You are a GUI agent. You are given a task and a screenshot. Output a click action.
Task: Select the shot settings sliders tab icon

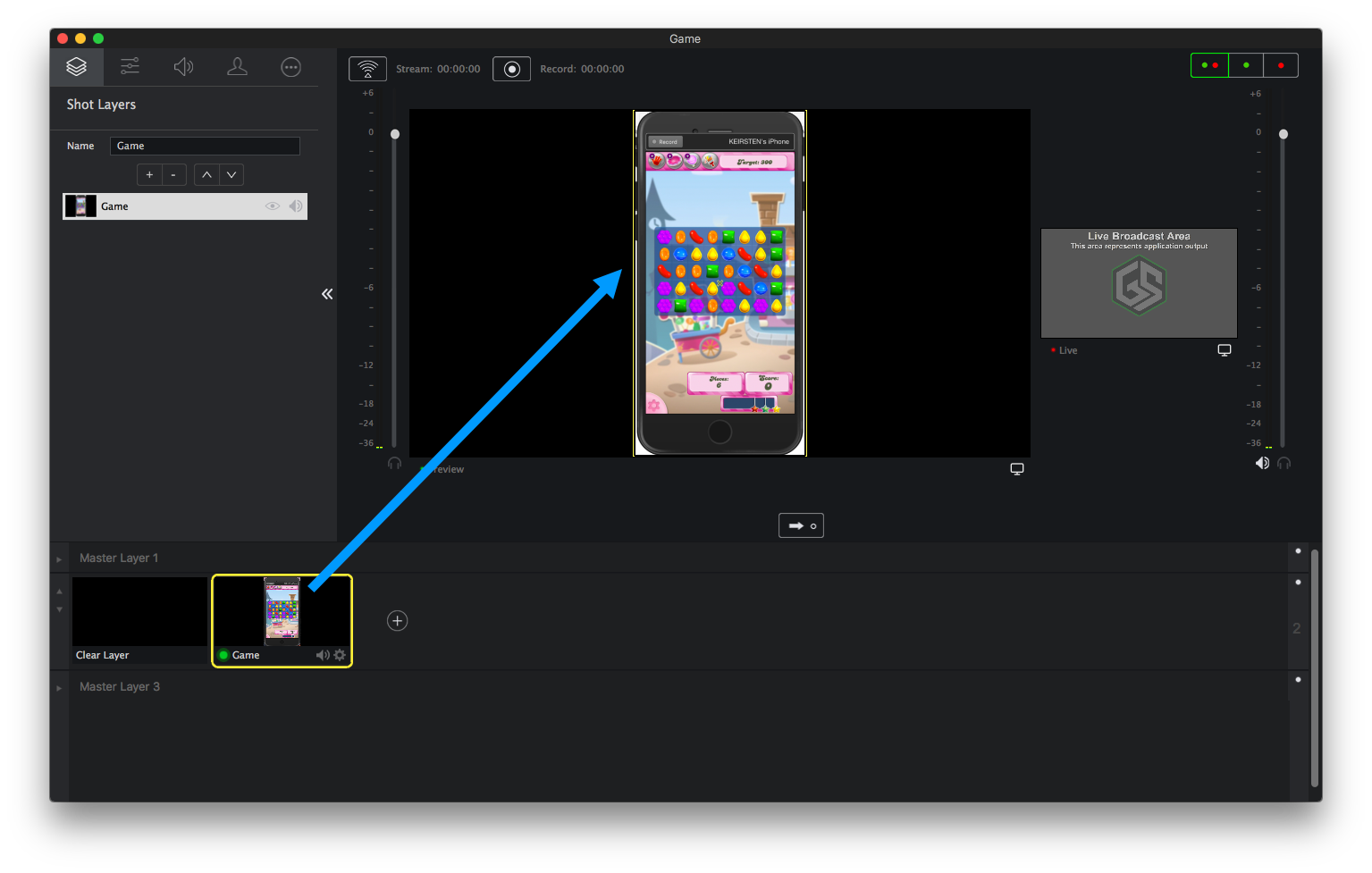tap(130, 66)
